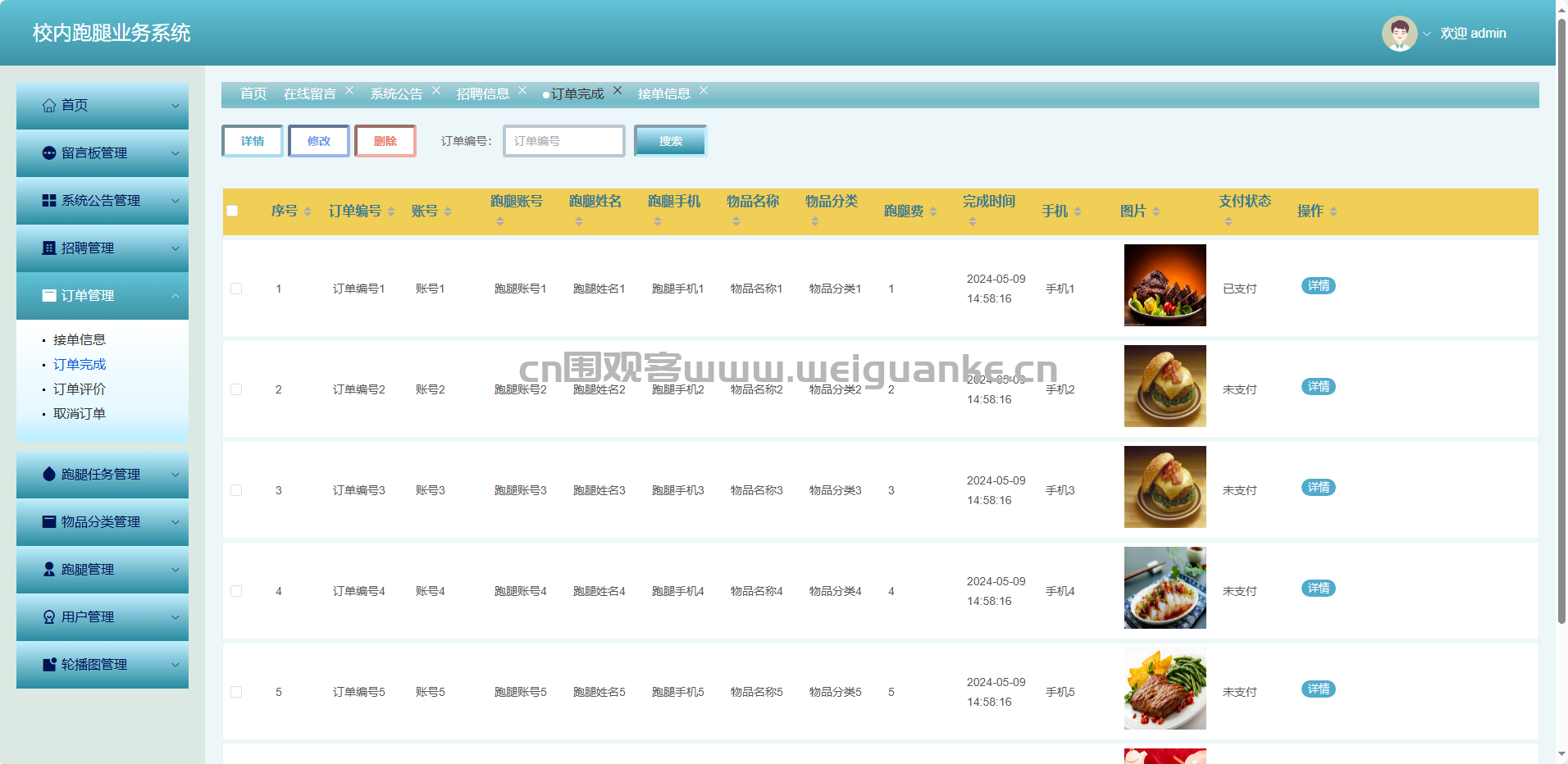Click the message board management icon
The image size is (1568, 764).
(x=49, y=153)
